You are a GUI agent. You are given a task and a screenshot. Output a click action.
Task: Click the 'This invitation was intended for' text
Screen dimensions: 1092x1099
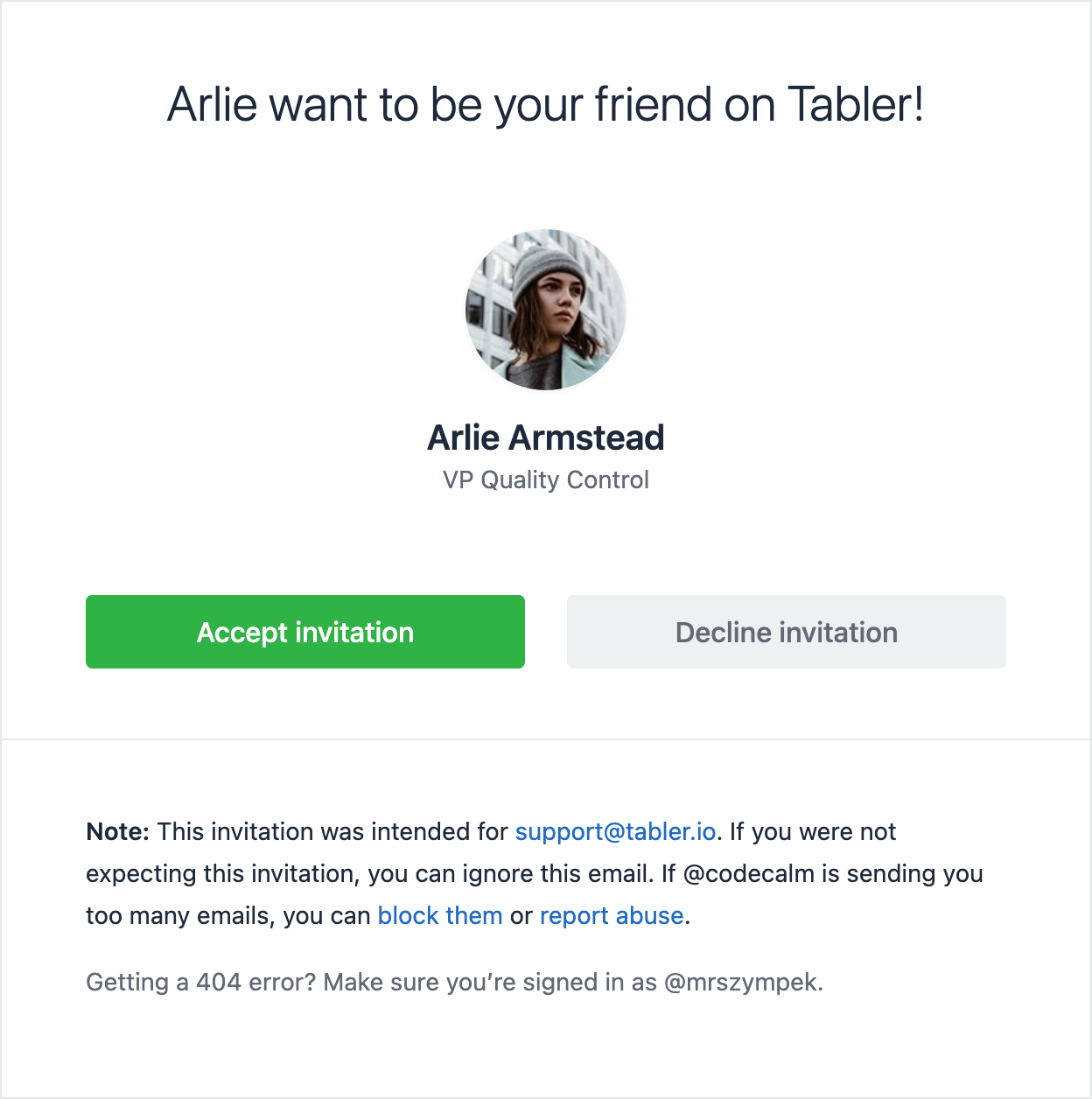point(332,831)
